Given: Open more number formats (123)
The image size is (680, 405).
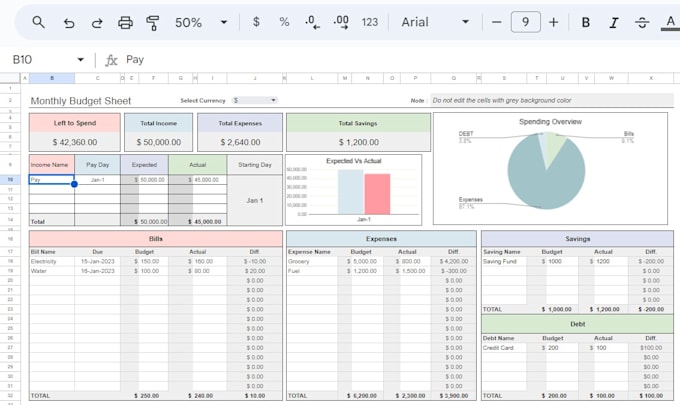Looking at the screenshot, I should (369, 22).
